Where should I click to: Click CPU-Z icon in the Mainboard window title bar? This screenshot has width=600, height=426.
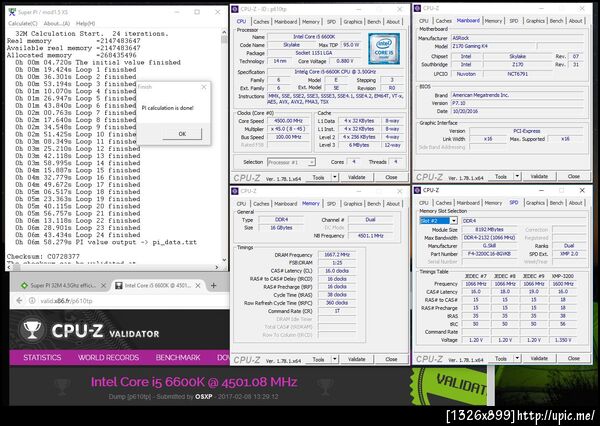point(417,8)
